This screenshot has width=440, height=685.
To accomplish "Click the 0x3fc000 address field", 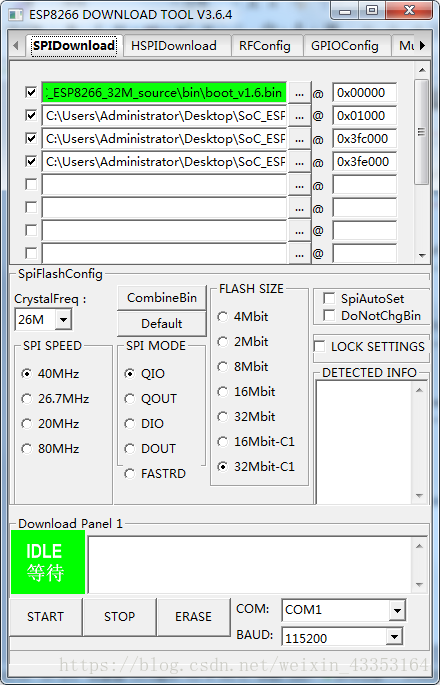I will coord(364,139).
